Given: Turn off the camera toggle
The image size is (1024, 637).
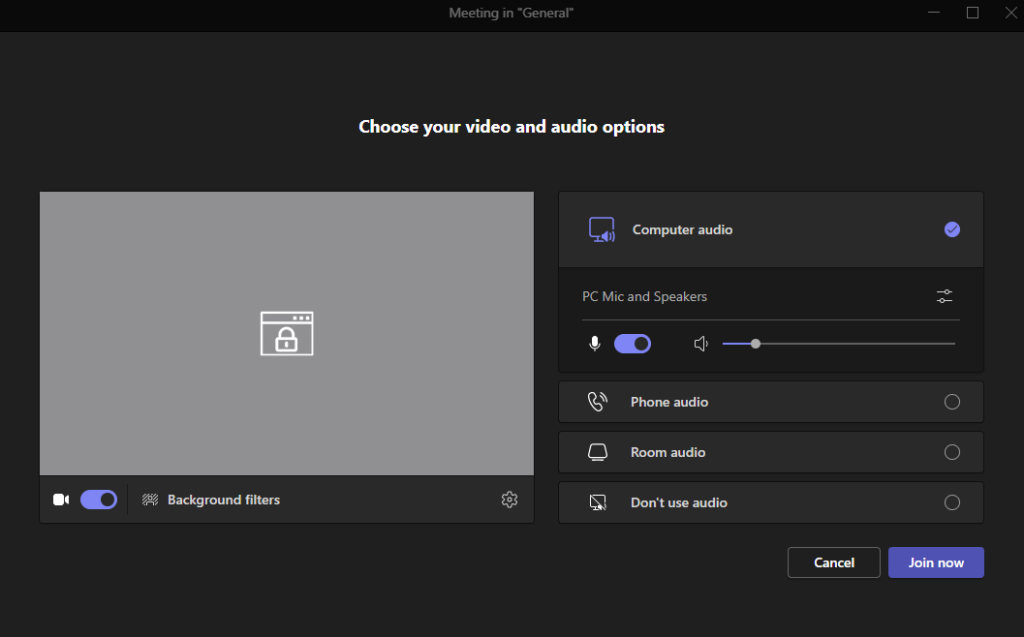Looking at the screenshot, I should pyautogui.click(x=98, y=499).
